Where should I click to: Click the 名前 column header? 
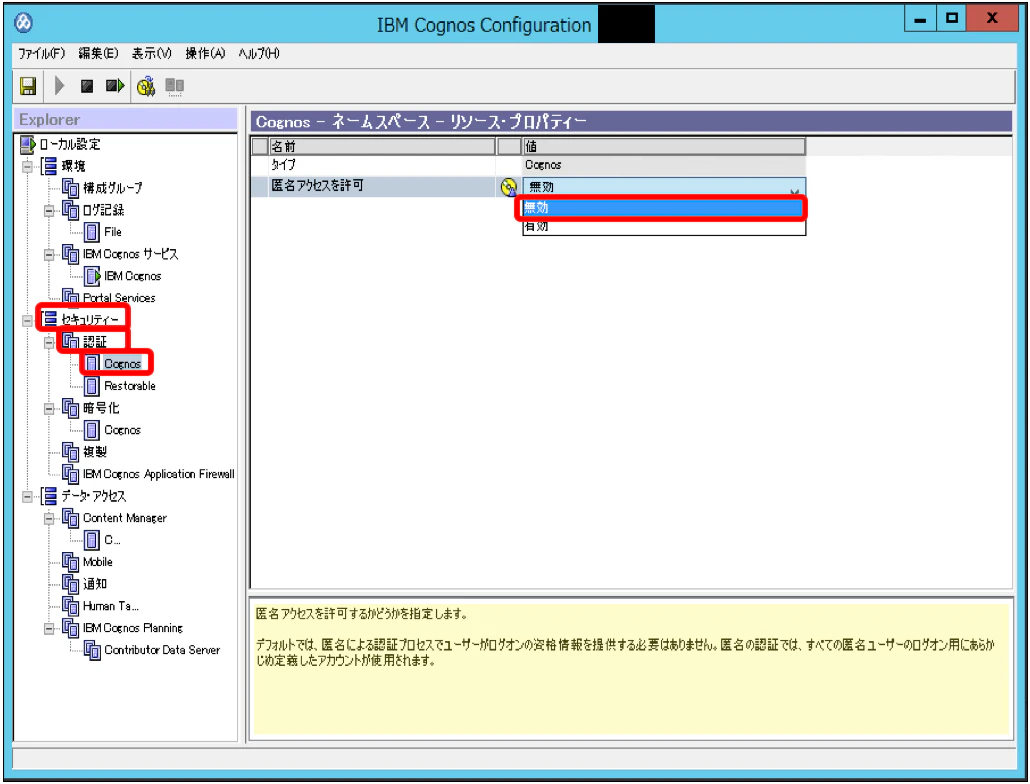tap(382, 146)
